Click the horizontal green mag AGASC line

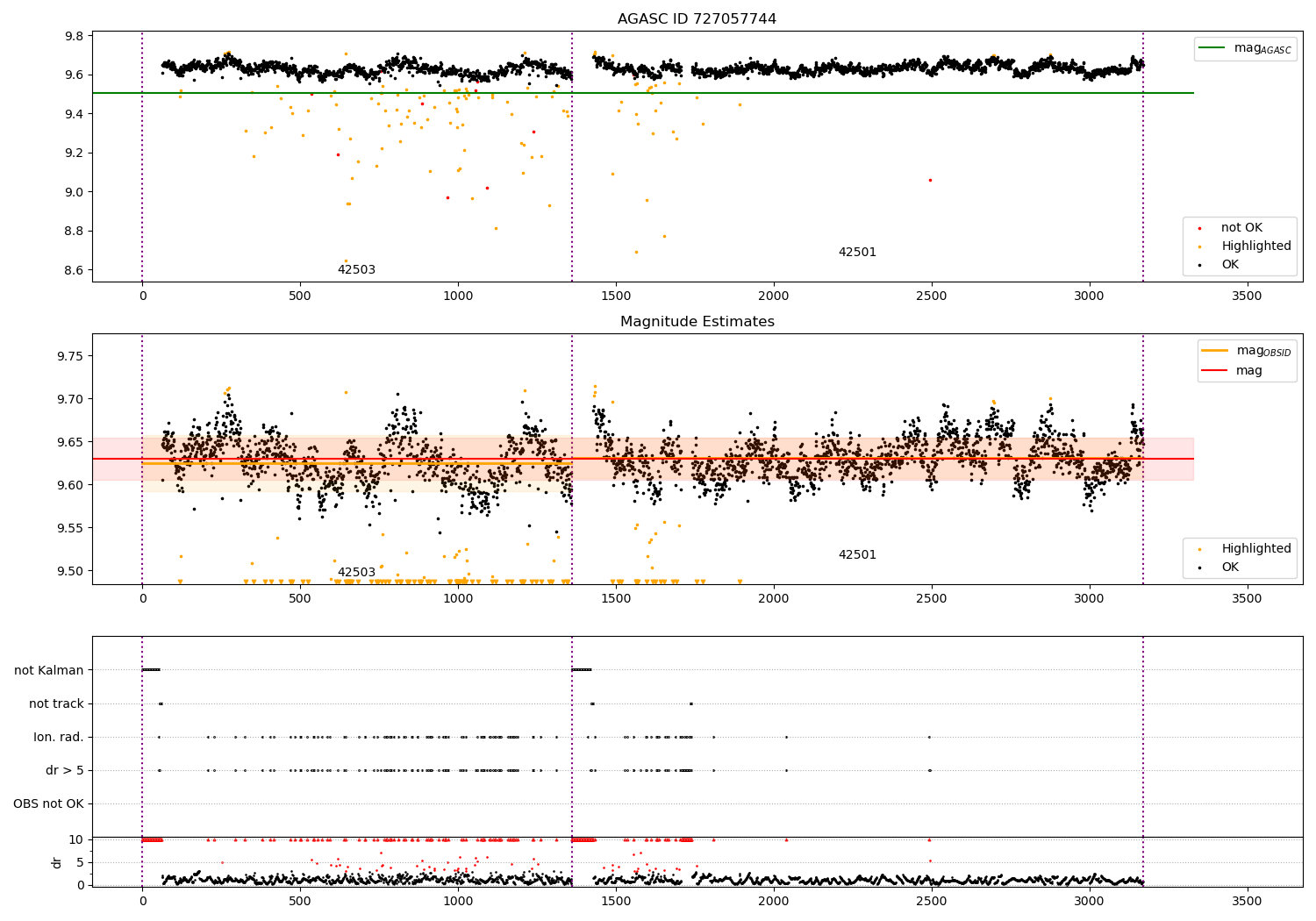(643, 93)
